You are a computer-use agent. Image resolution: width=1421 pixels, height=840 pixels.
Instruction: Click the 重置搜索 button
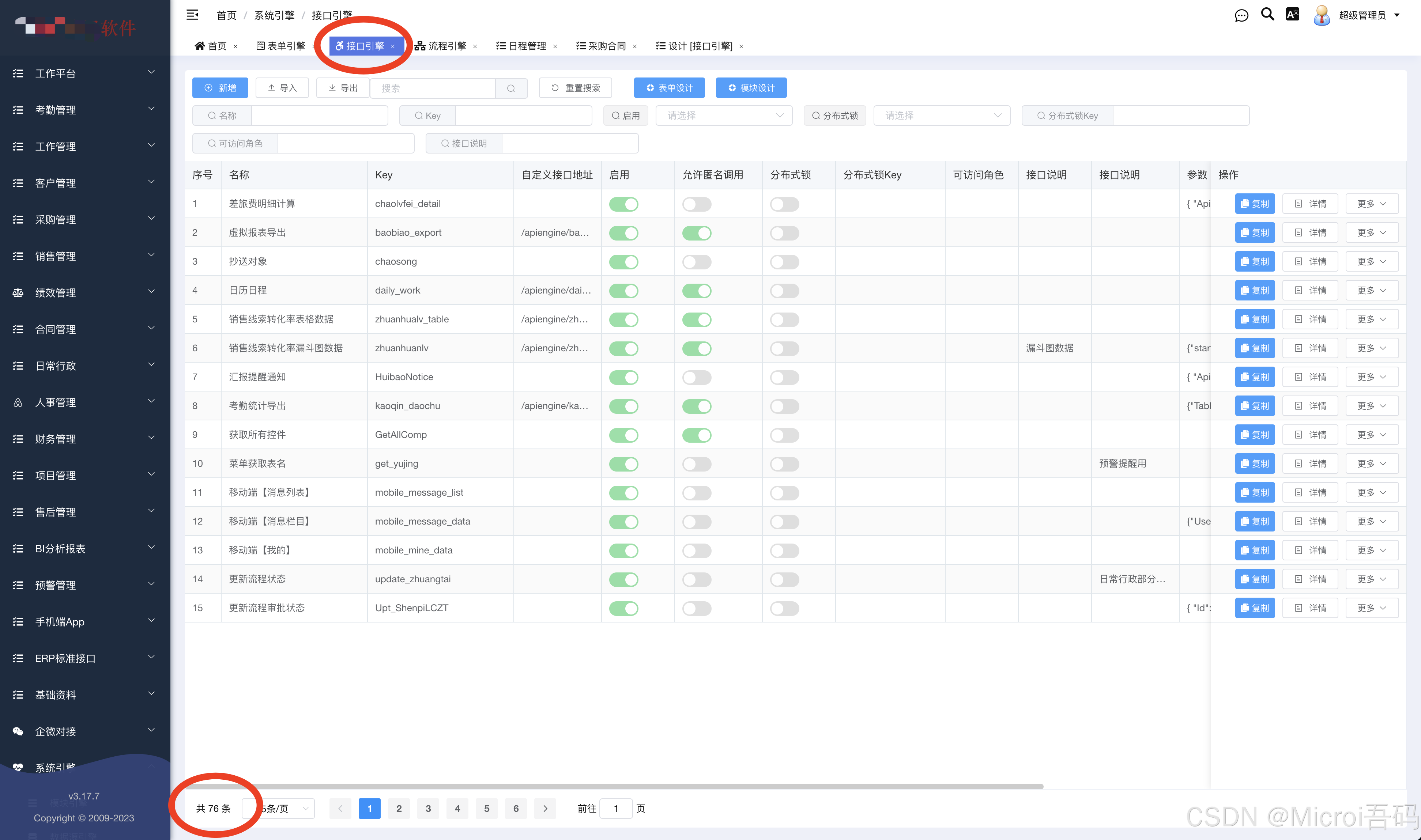575,88
